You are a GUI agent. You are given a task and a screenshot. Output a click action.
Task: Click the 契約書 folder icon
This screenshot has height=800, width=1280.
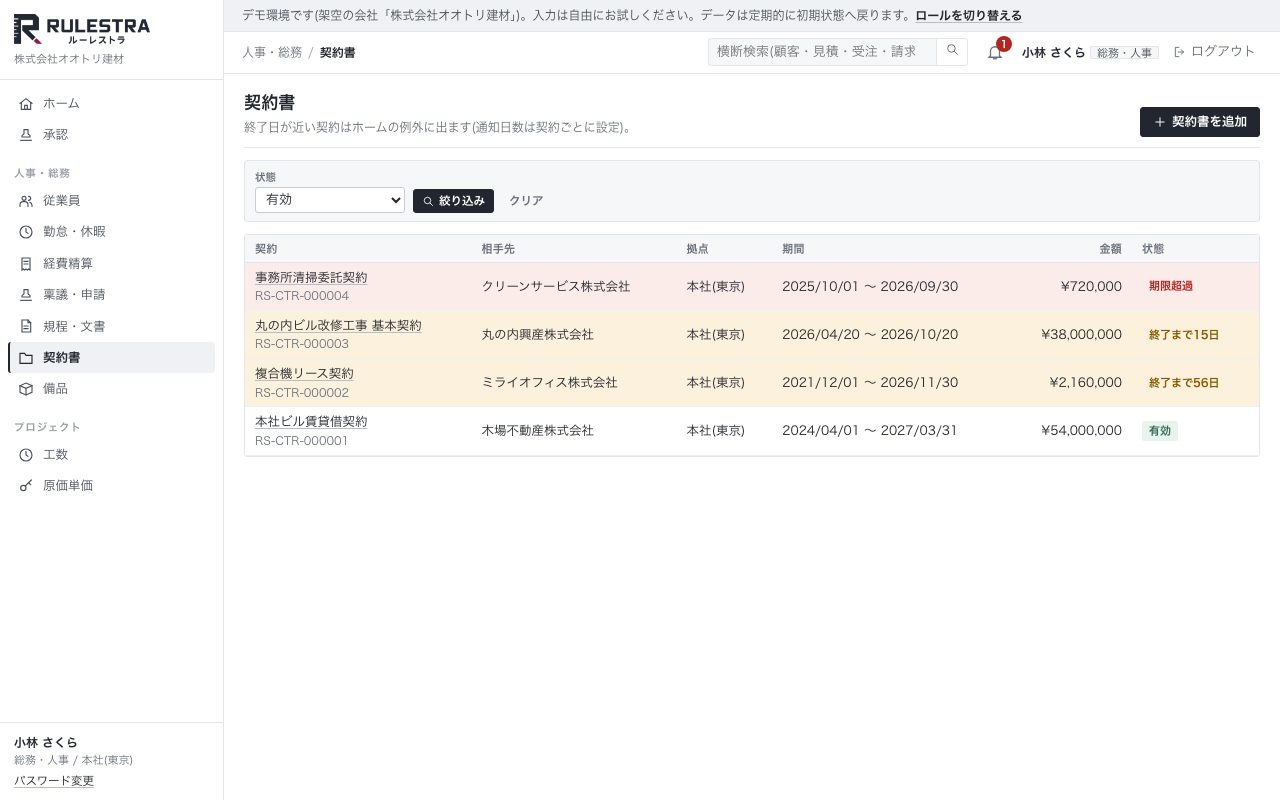[26, 358]
